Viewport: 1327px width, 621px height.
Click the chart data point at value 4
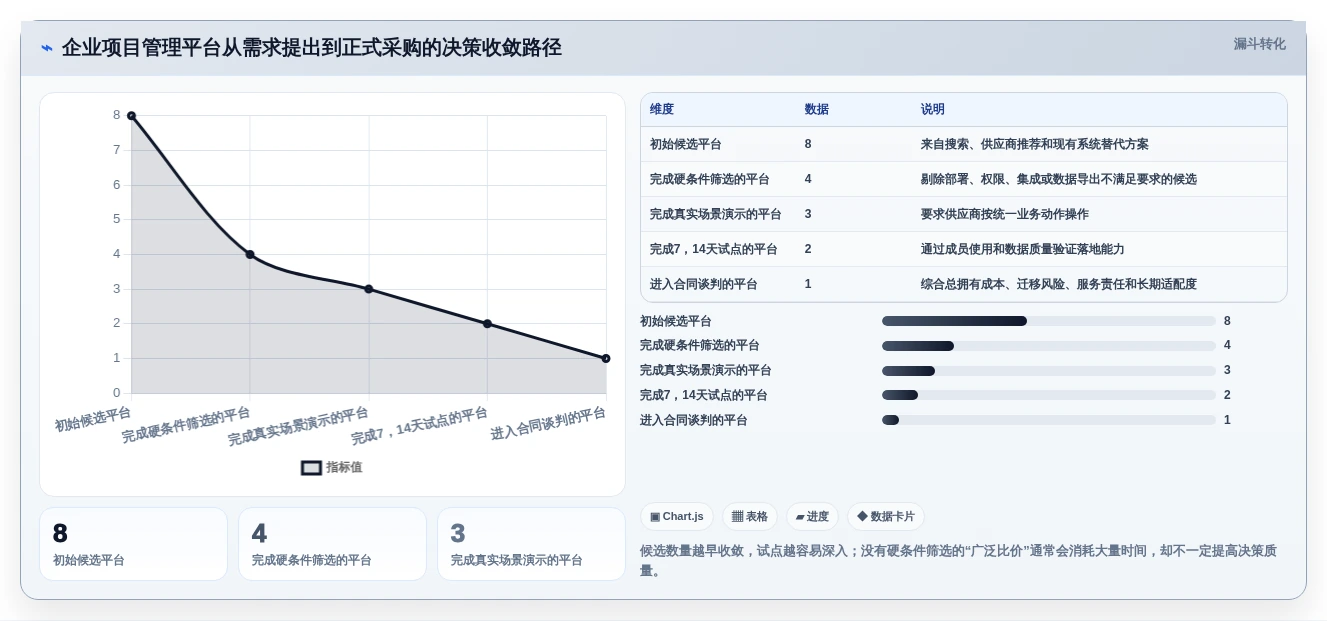tap(250, 254)
